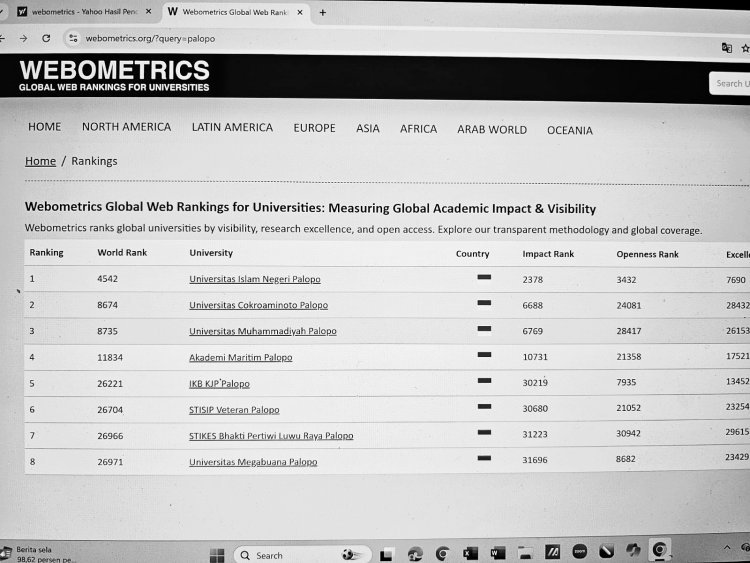Click country flag for Universitas Megabuana Palopo

tap(484, 459)
